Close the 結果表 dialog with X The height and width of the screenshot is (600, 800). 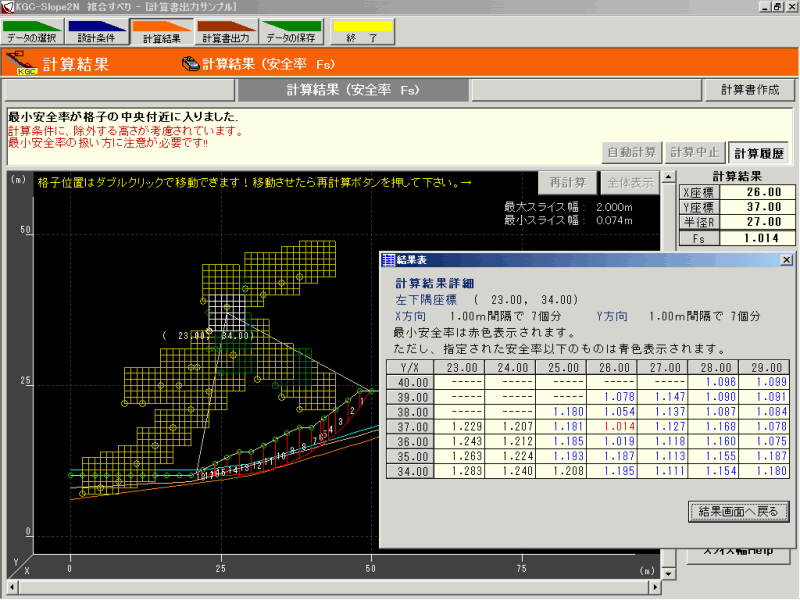(x=785, y=260)
